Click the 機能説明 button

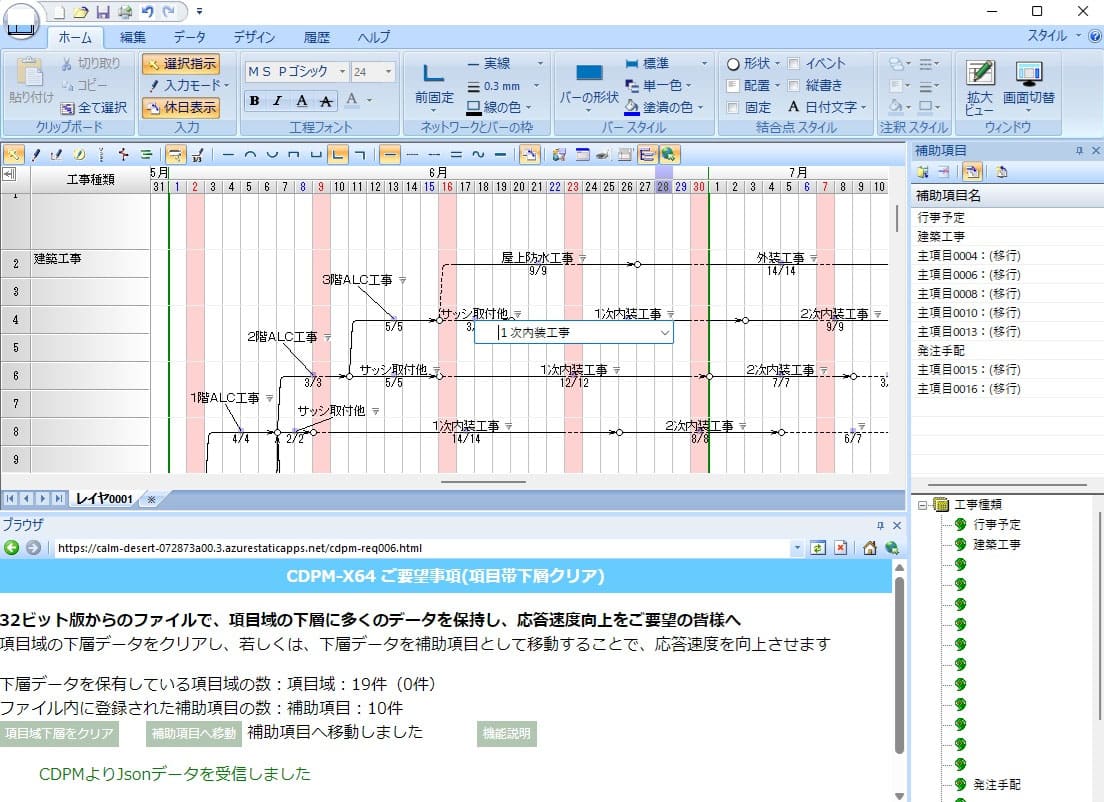tap(506, 734)
